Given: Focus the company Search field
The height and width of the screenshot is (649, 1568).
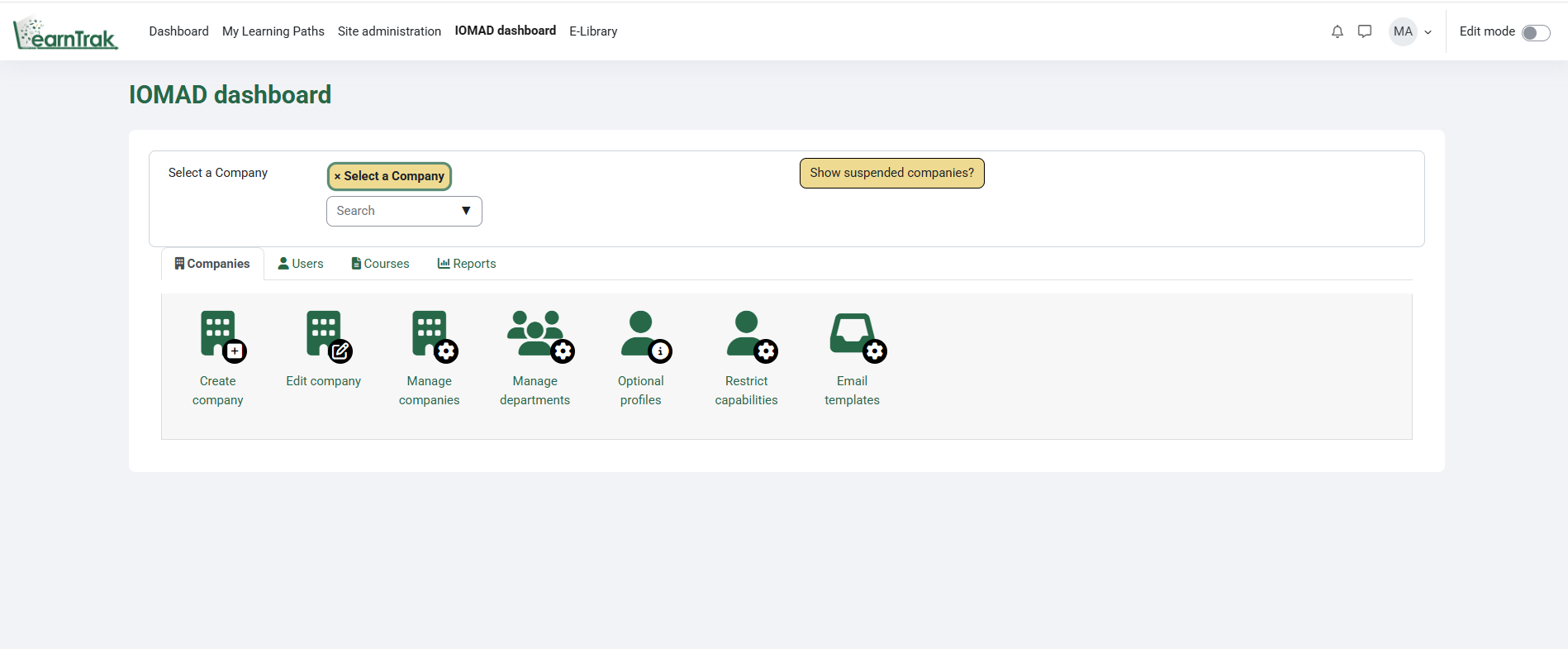Looking at the screenshot, I should click(x=404, y=211).
